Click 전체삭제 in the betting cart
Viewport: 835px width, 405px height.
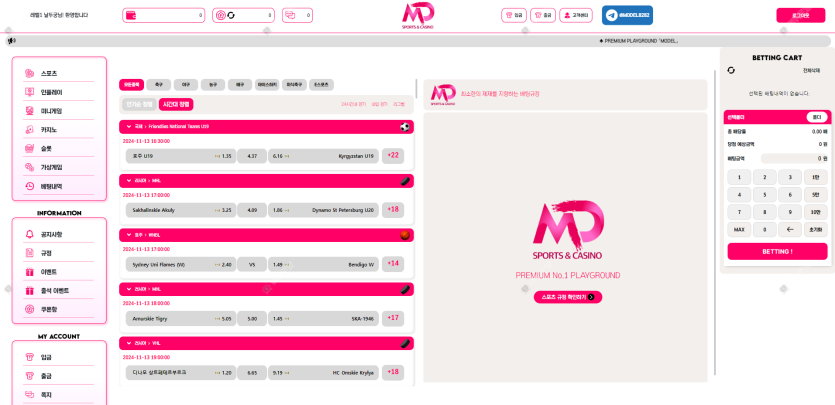(x=812, y=70)
